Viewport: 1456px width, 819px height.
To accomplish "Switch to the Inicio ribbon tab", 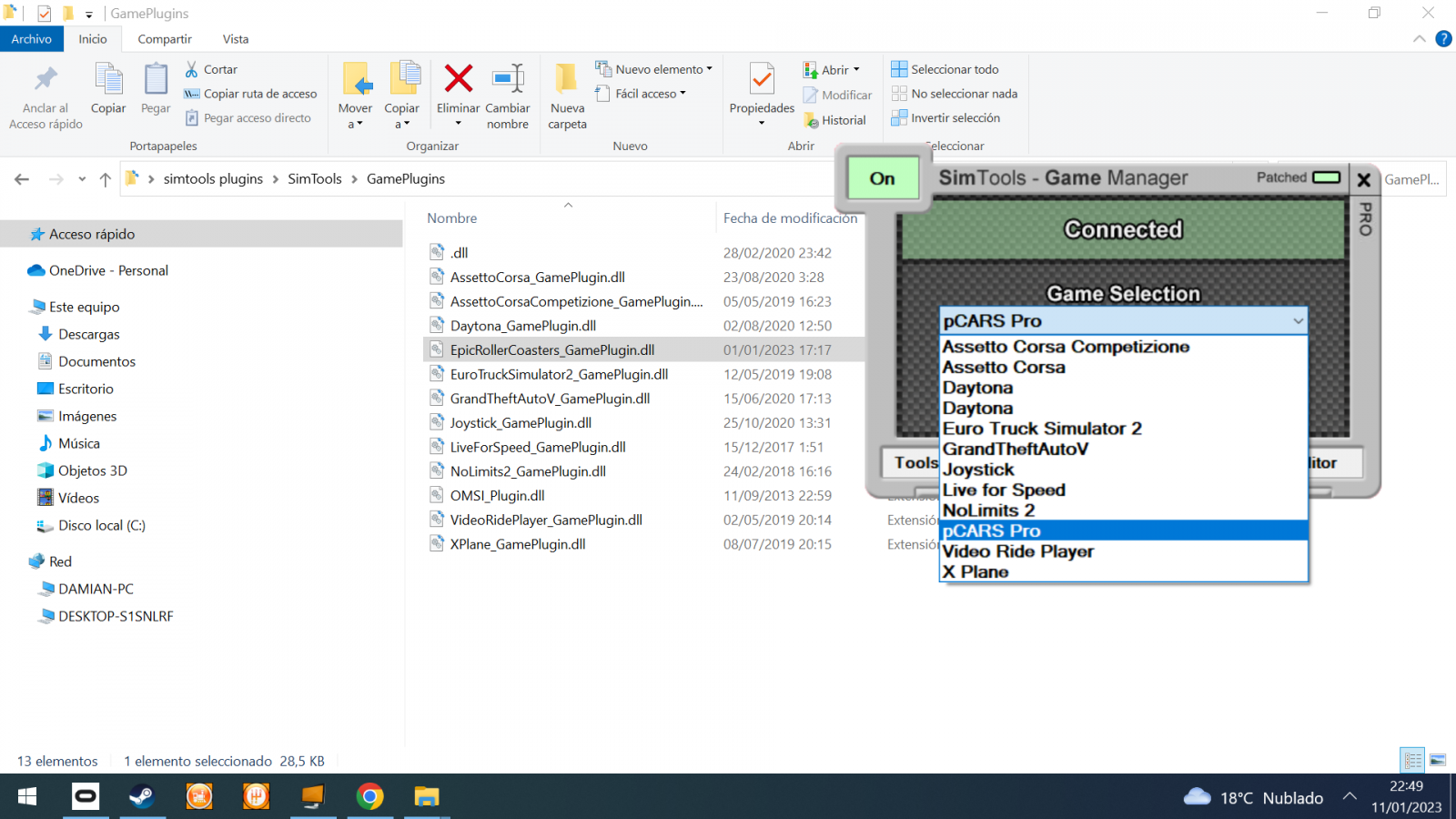I will (x=93, y=39).
